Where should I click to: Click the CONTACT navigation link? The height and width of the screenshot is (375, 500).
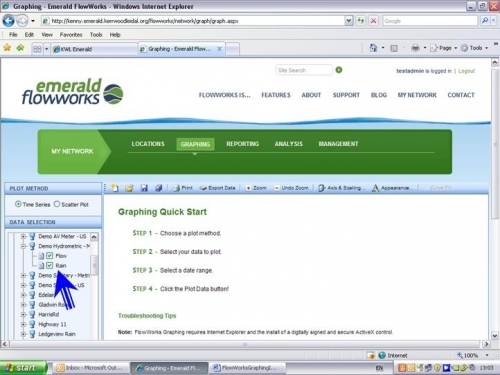coord(461,95)
